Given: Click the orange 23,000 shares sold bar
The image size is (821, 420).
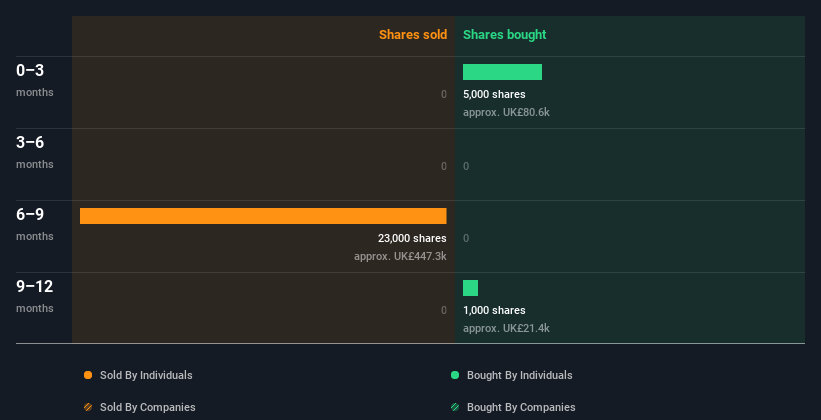Looking at the screenshot, I should tap(263, 216).
